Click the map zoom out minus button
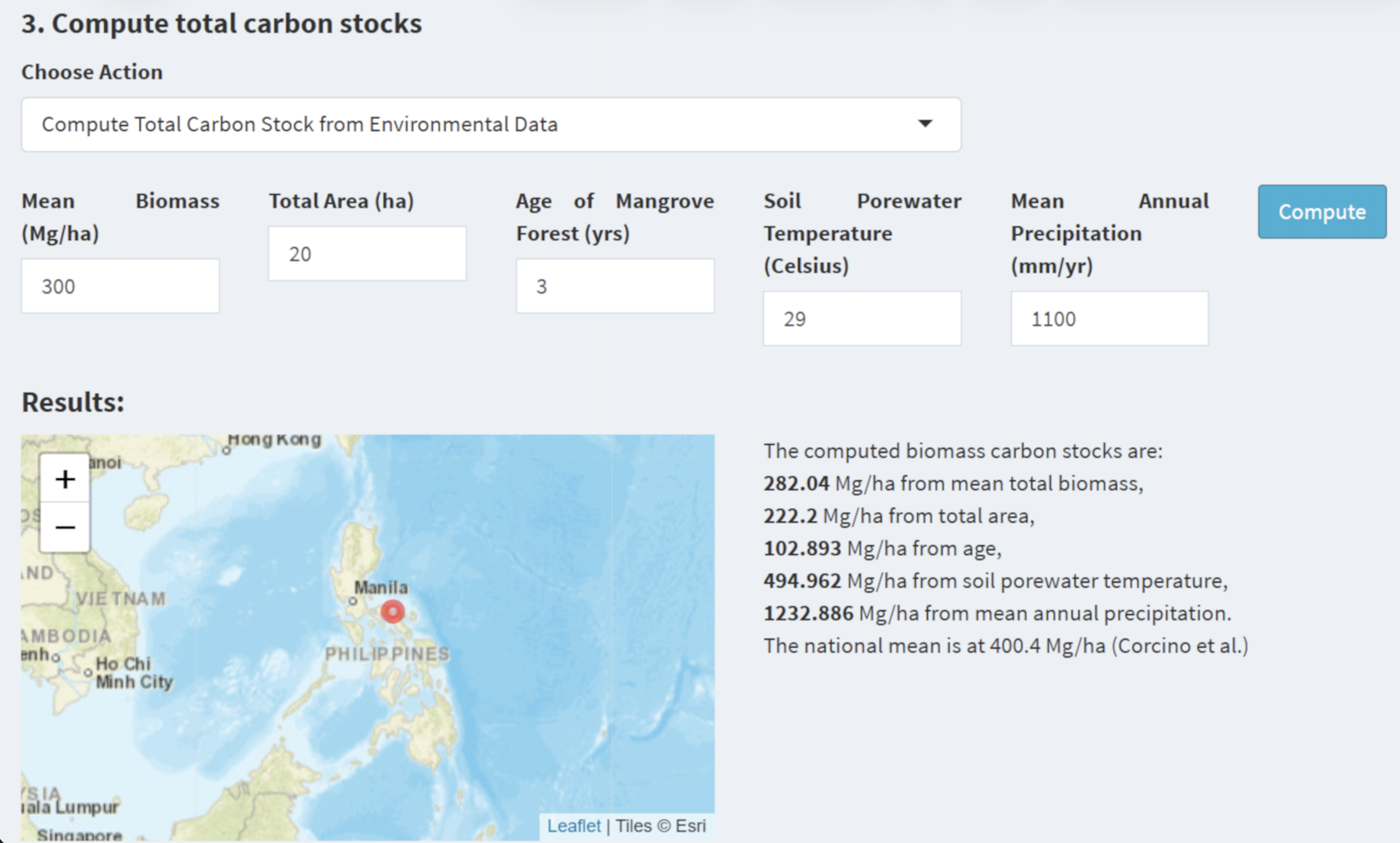The image size is (1400, 843). point(65,528)
